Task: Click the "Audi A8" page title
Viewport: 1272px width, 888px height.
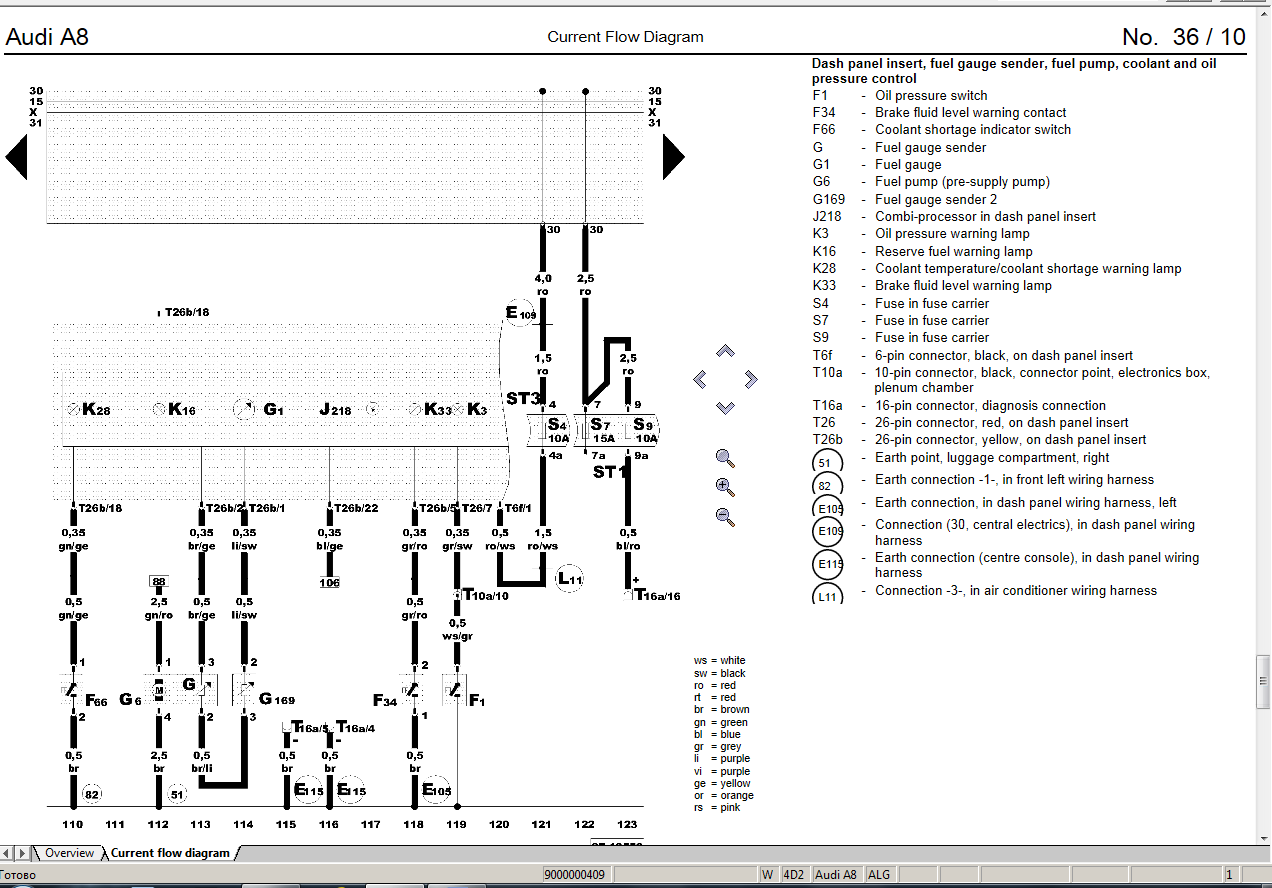Action: pos(47,37)
